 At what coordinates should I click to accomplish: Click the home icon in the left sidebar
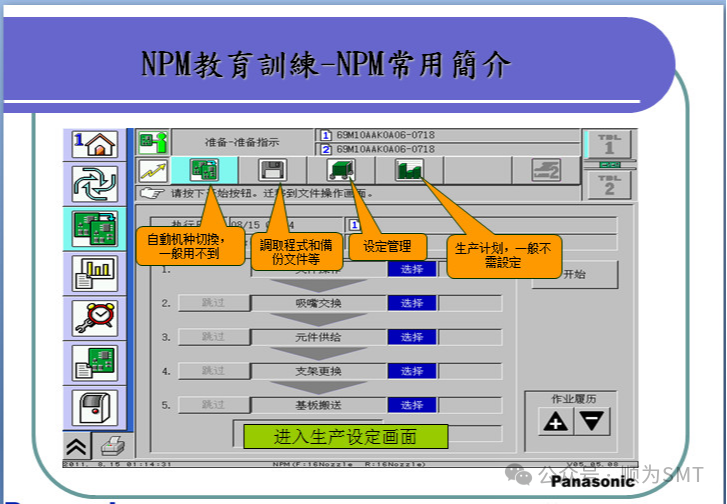pyautogui.click(x=96, y=144)
